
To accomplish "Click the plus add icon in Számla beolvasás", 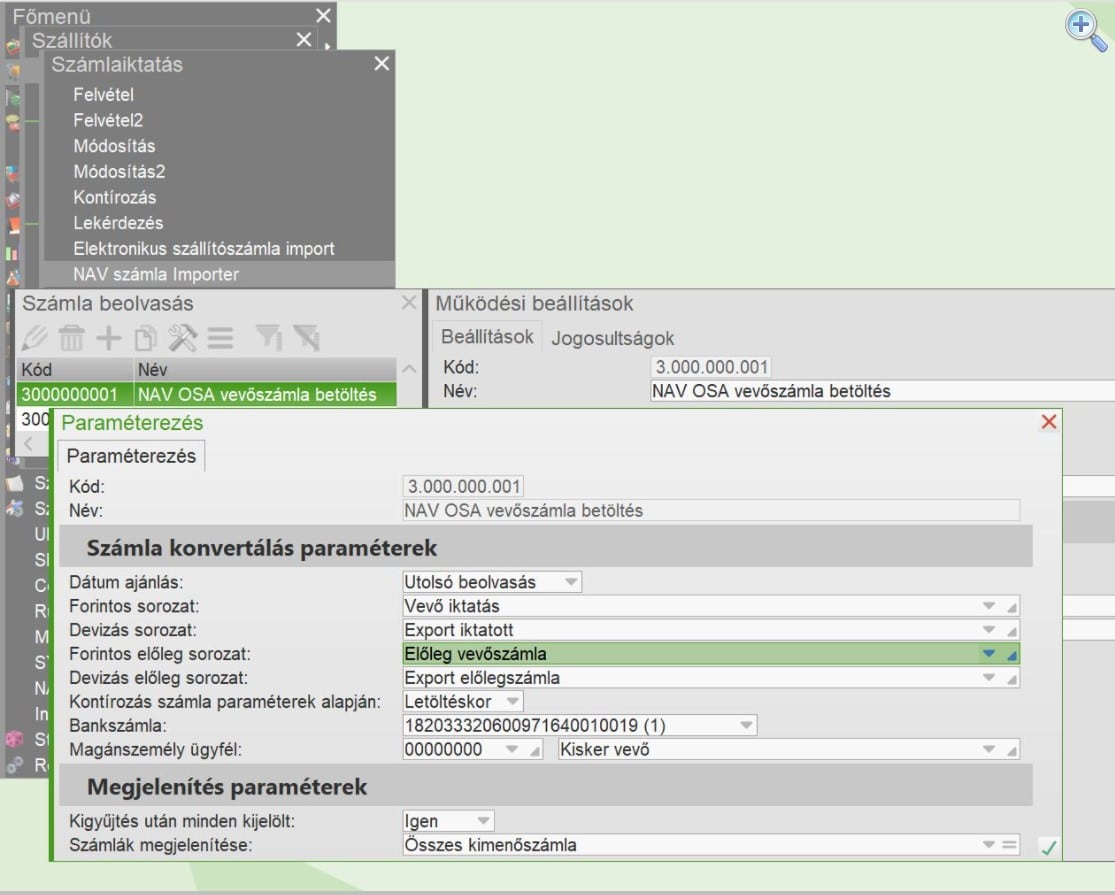I will [x=108, y=338].
